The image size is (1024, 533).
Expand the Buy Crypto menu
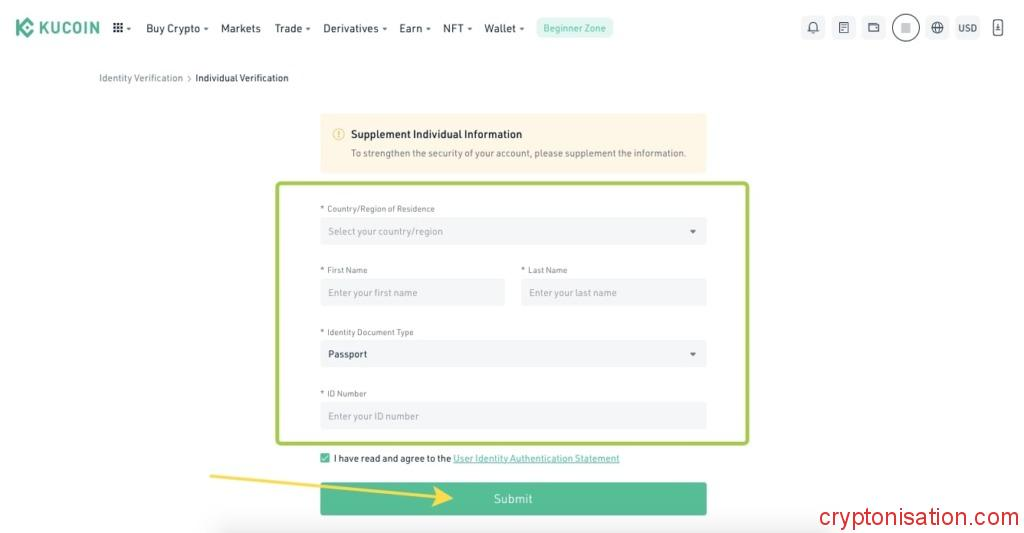177,28
